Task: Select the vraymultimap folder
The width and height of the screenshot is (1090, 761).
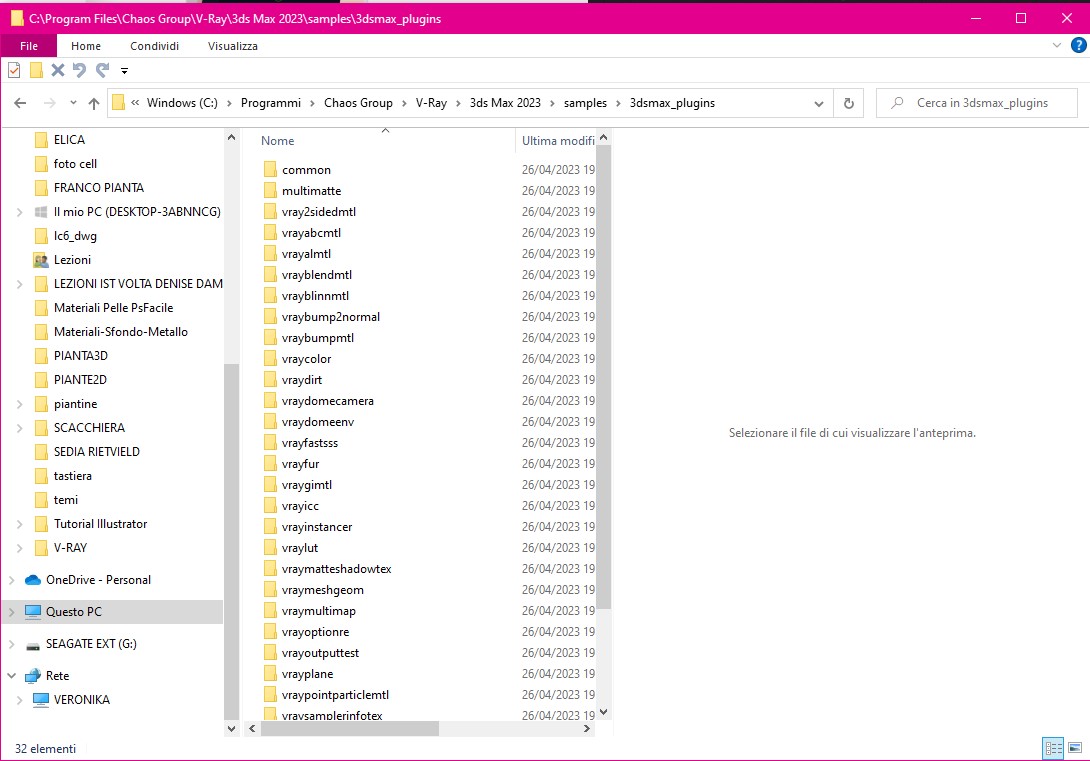Action: (318, 611)
